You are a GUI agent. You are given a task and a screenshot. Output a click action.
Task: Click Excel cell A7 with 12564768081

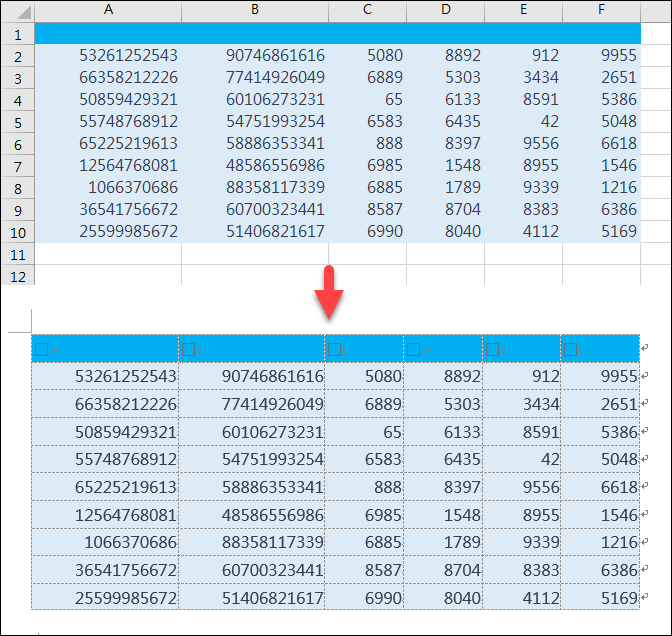pyautogui.click(x=108, y=165)
